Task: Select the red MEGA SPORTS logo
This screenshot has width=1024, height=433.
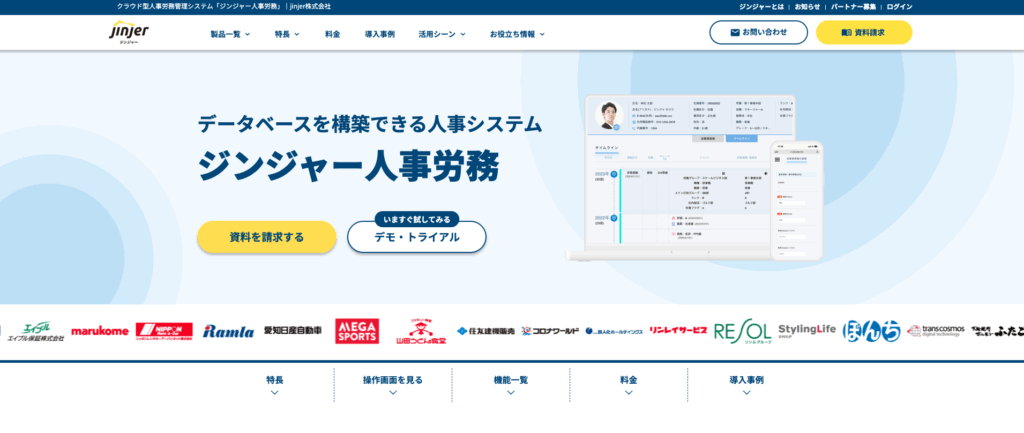Action: click(x=357, y=331)
